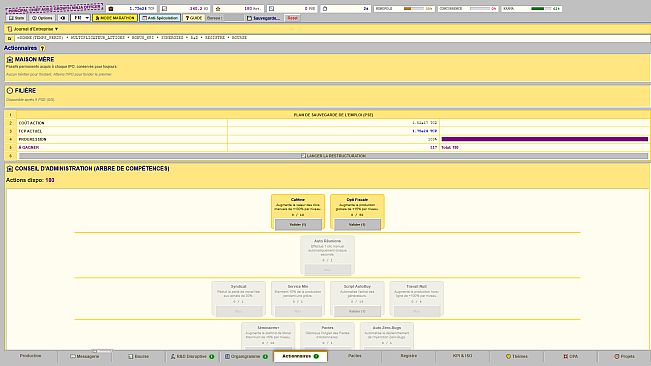Open the Options menu
The height and width of the screenshot is (366, 651).
click(43, 18)
